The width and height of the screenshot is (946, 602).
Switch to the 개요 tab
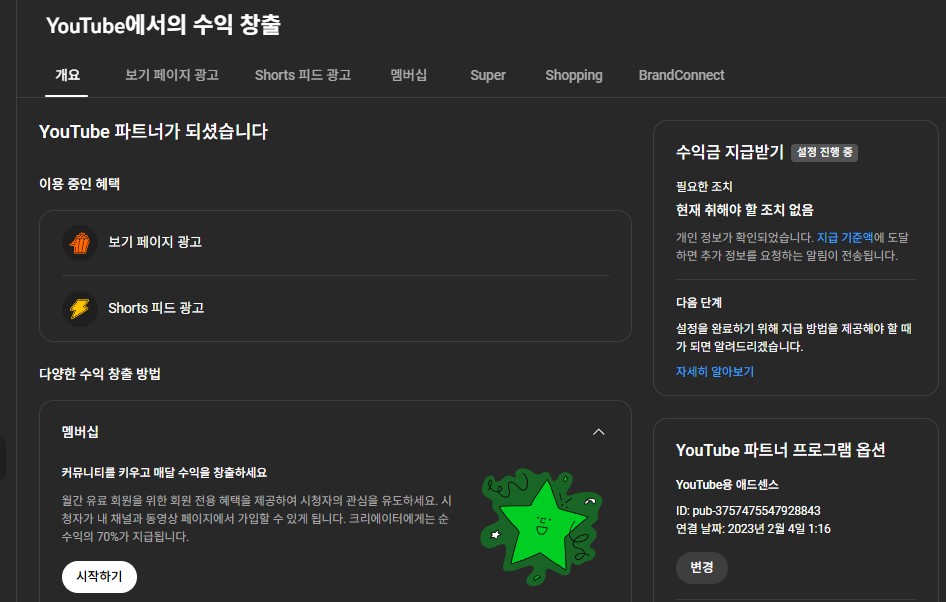point(67,75)
